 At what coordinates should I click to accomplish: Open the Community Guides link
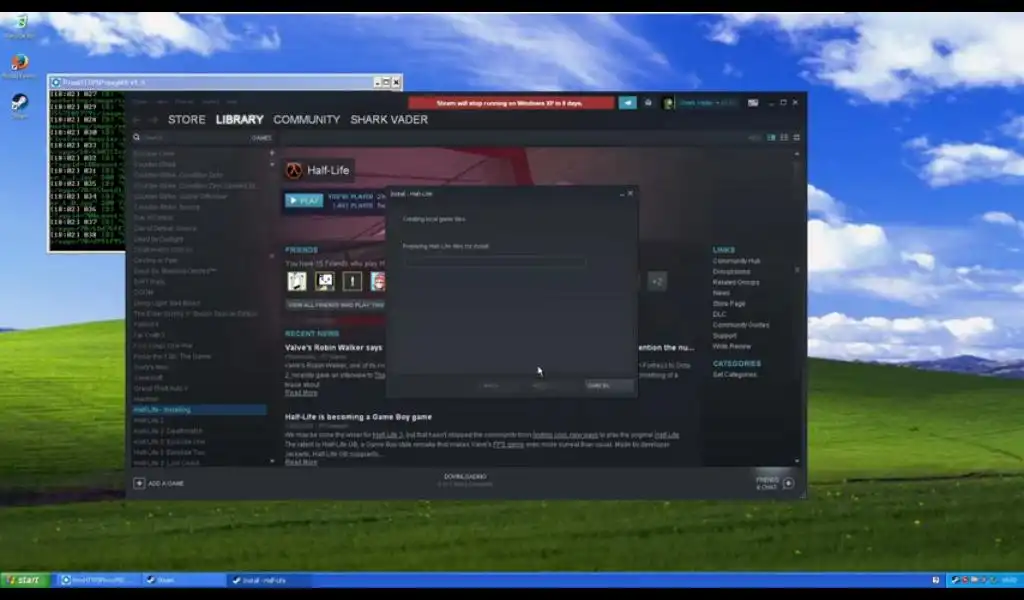coord(741,324)
